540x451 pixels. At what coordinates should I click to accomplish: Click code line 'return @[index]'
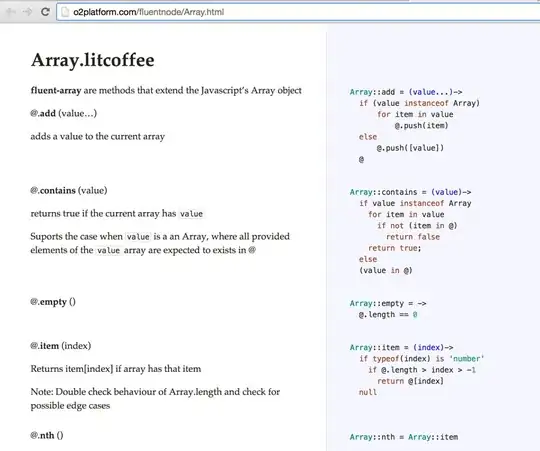pos(411,381)
